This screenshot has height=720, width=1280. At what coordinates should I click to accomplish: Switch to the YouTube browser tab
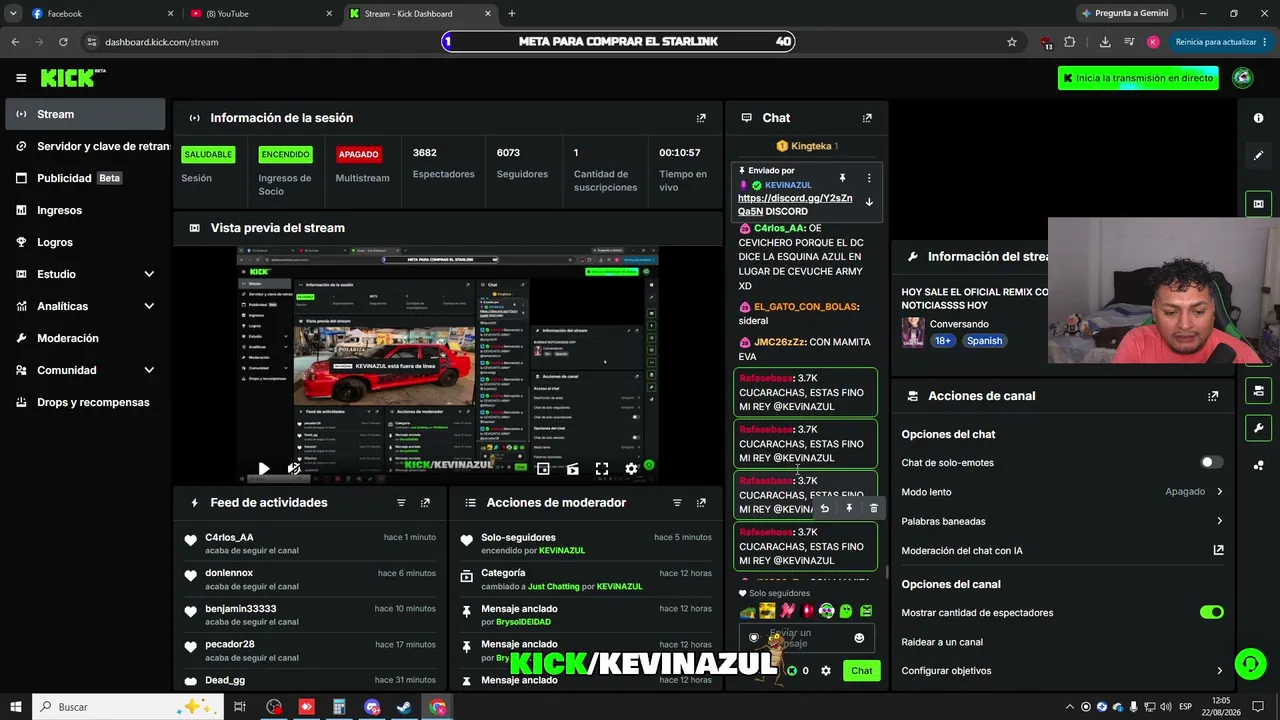260,14
